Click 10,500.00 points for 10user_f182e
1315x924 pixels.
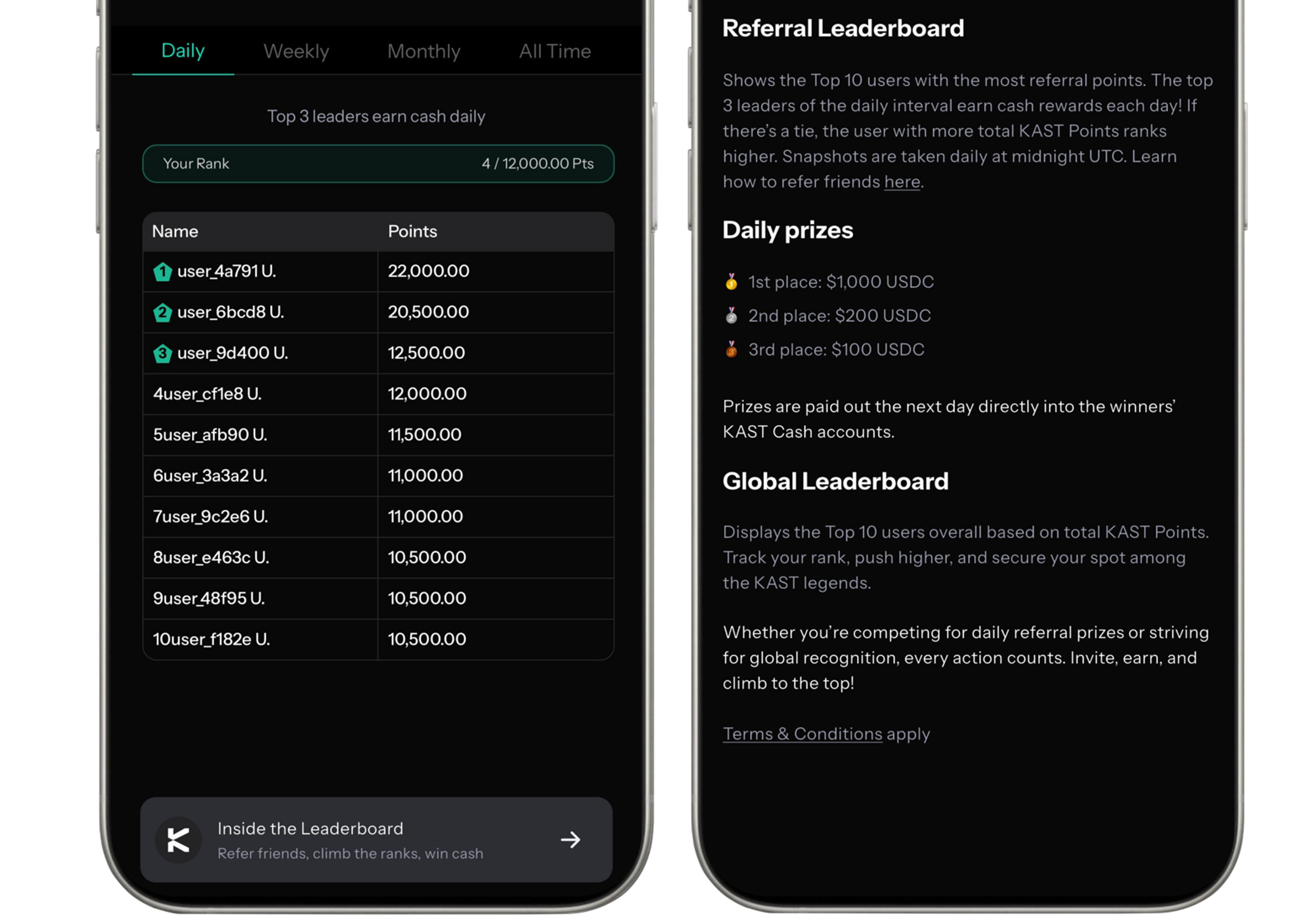(427, 640)
